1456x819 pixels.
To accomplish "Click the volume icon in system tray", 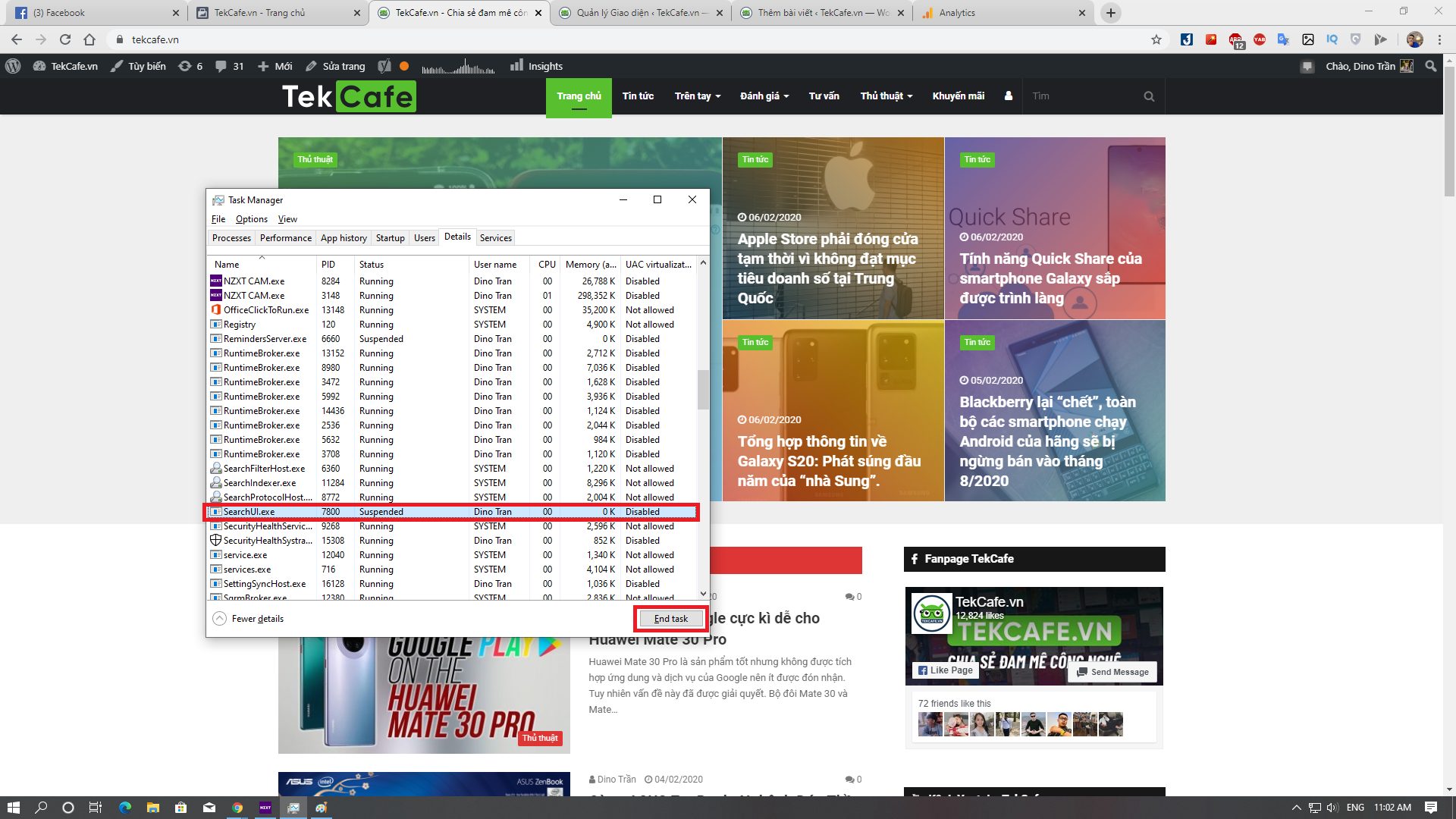I will (x=1332, y=808).
